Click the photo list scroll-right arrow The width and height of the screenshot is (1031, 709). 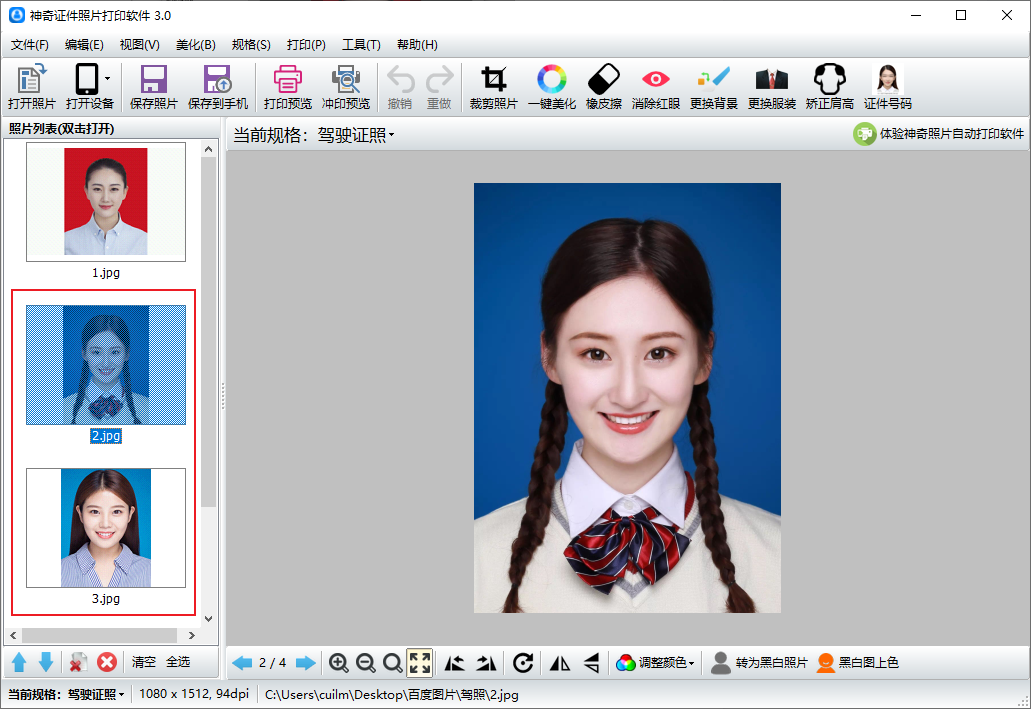(x=191, y=635)
